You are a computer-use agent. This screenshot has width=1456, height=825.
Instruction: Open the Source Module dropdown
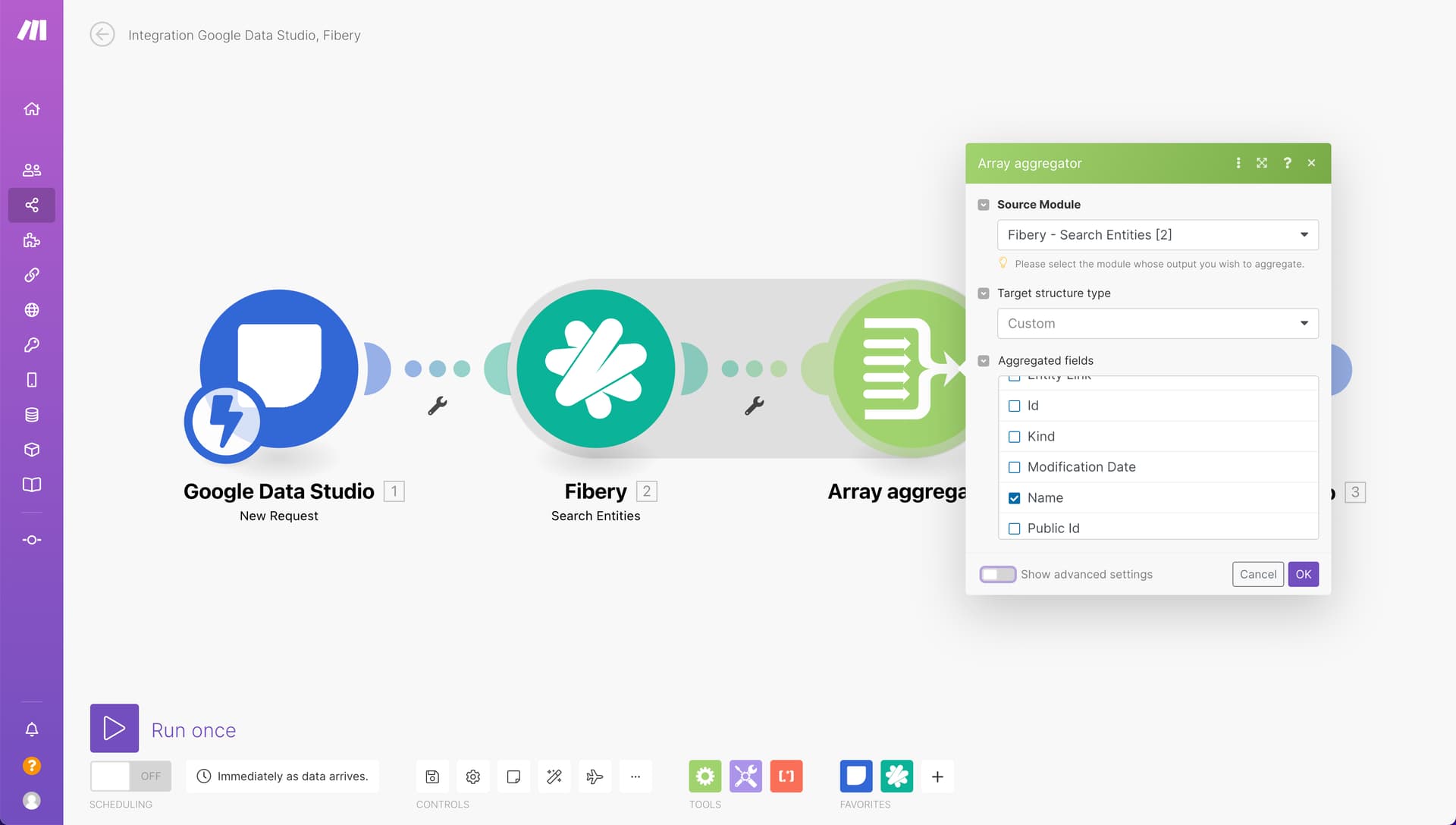1158,235
